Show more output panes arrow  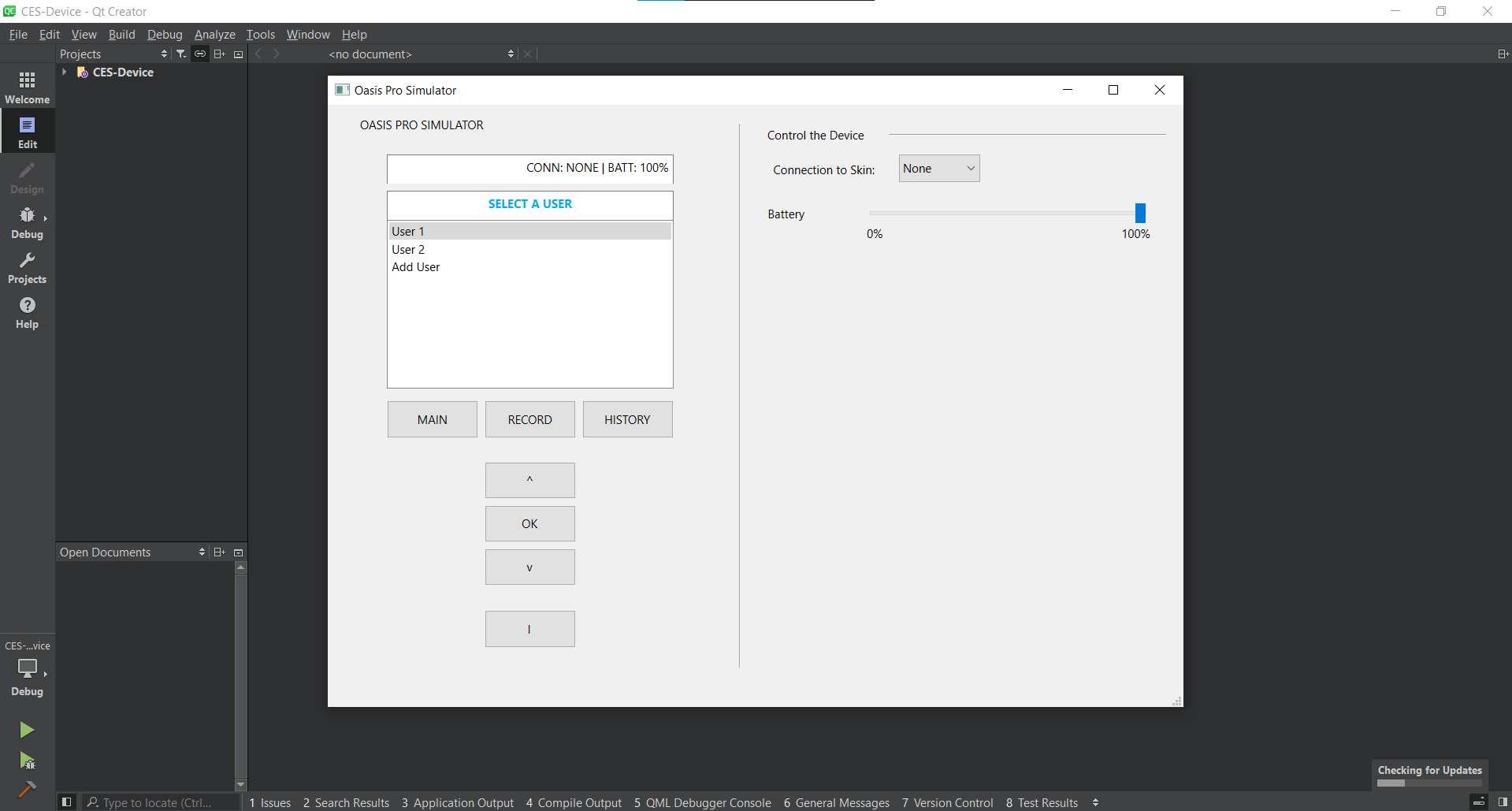(x=1095, y=802)
